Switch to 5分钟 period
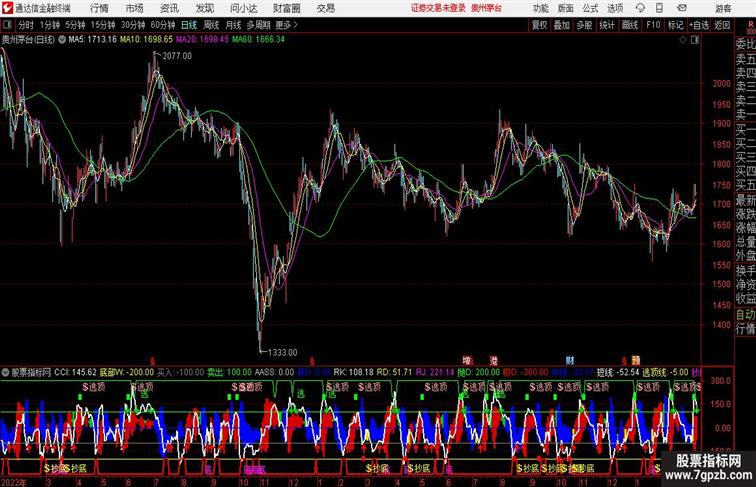 75,25
